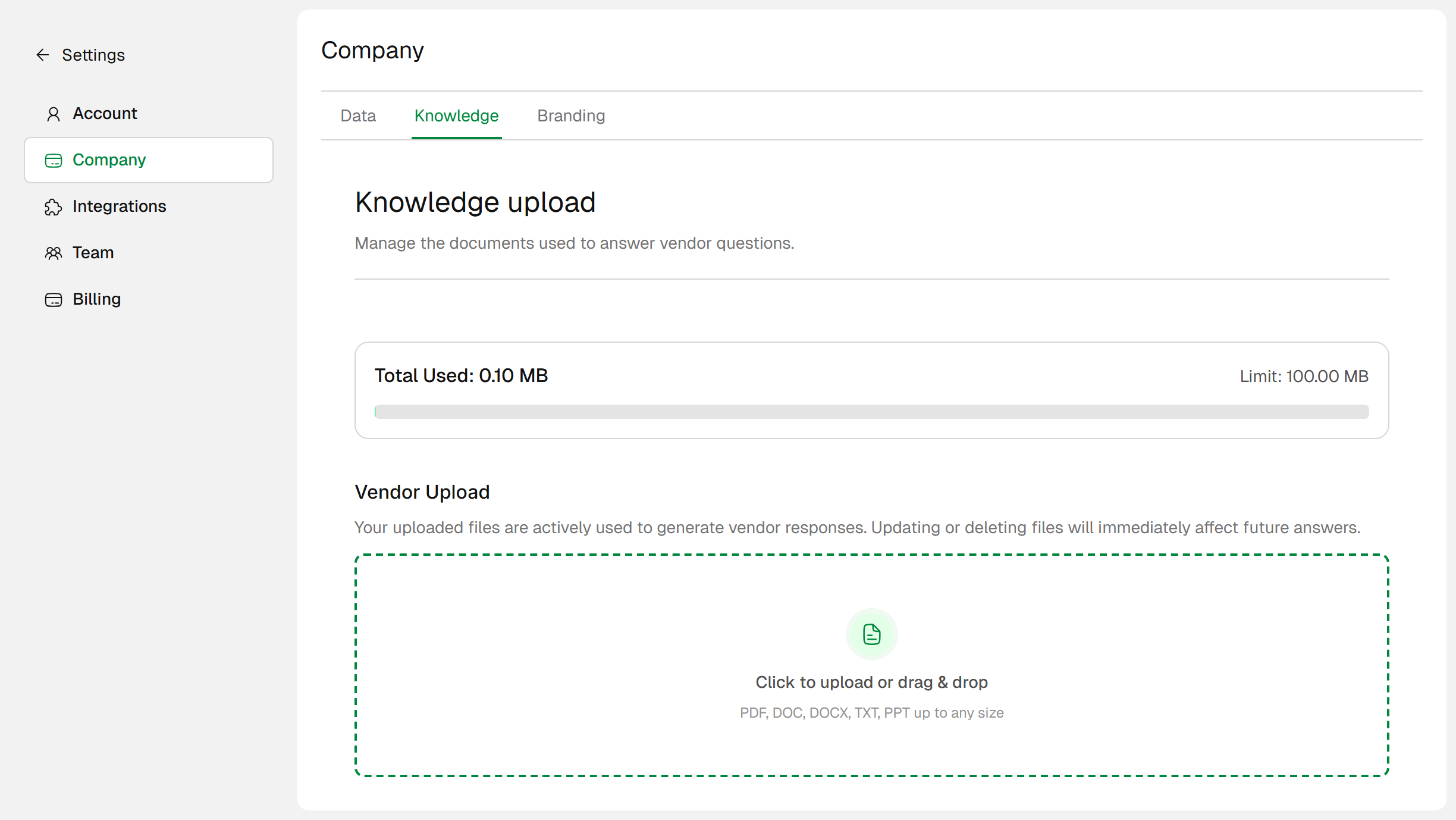1456x820 pixels.
Task: Open the Team settings page
Action: point(93,253)
